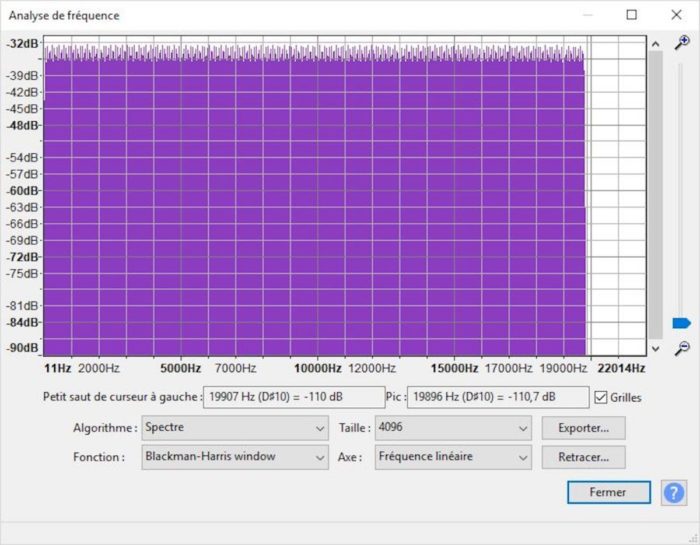The width and height of the screenshot is (700, 545).
Task: Click the Pic field showing 19896 Hz
Action: pos(498,397)
